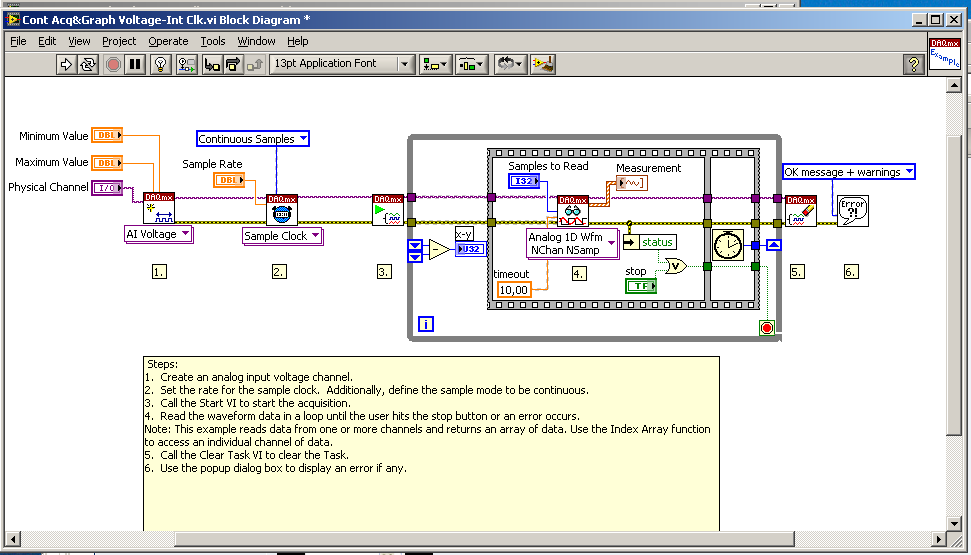Click the Wait timer clock node
The width and height of the screenshot is (971, 555).
click(x=728, y=245)
